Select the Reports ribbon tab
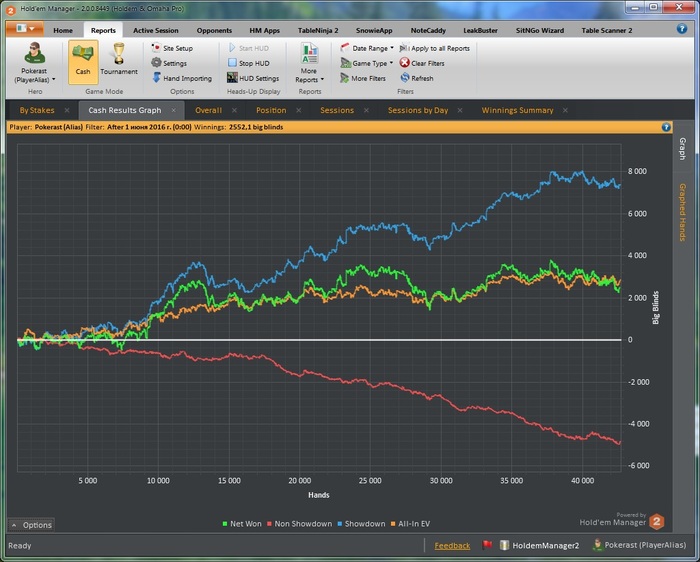The height and width of the screenshot is (562, 700). click(x=103, y=30)
